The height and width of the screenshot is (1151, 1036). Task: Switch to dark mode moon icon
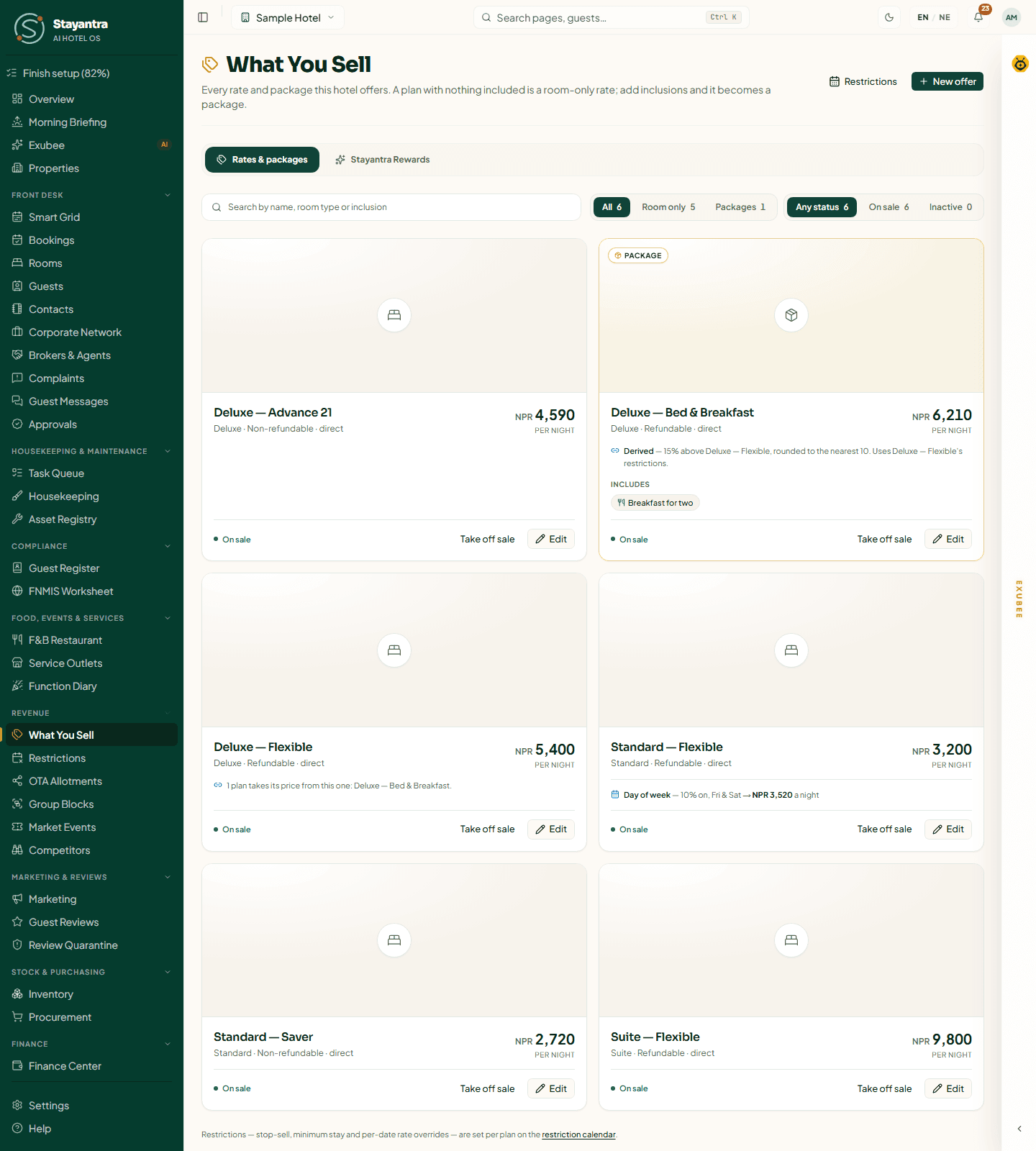click(x=889, y=17)
